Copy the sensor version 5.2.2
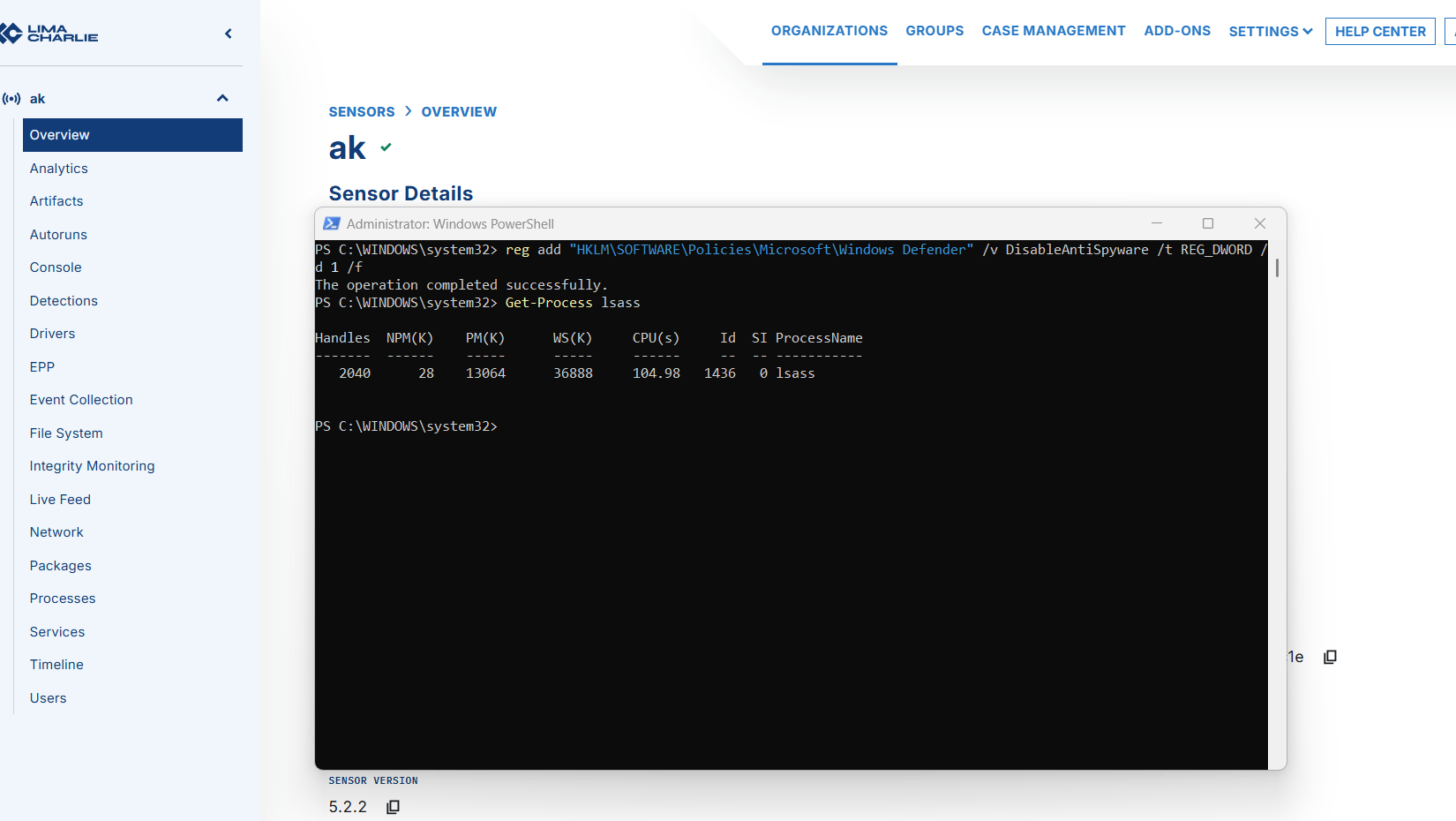 tap(394, 807)
